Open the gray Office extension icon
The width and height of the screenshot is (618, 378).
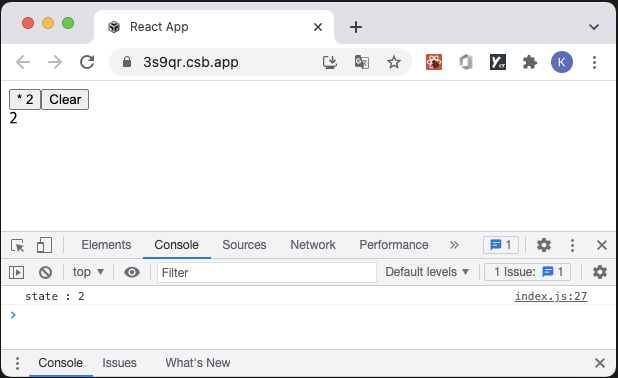click(466, 62)
